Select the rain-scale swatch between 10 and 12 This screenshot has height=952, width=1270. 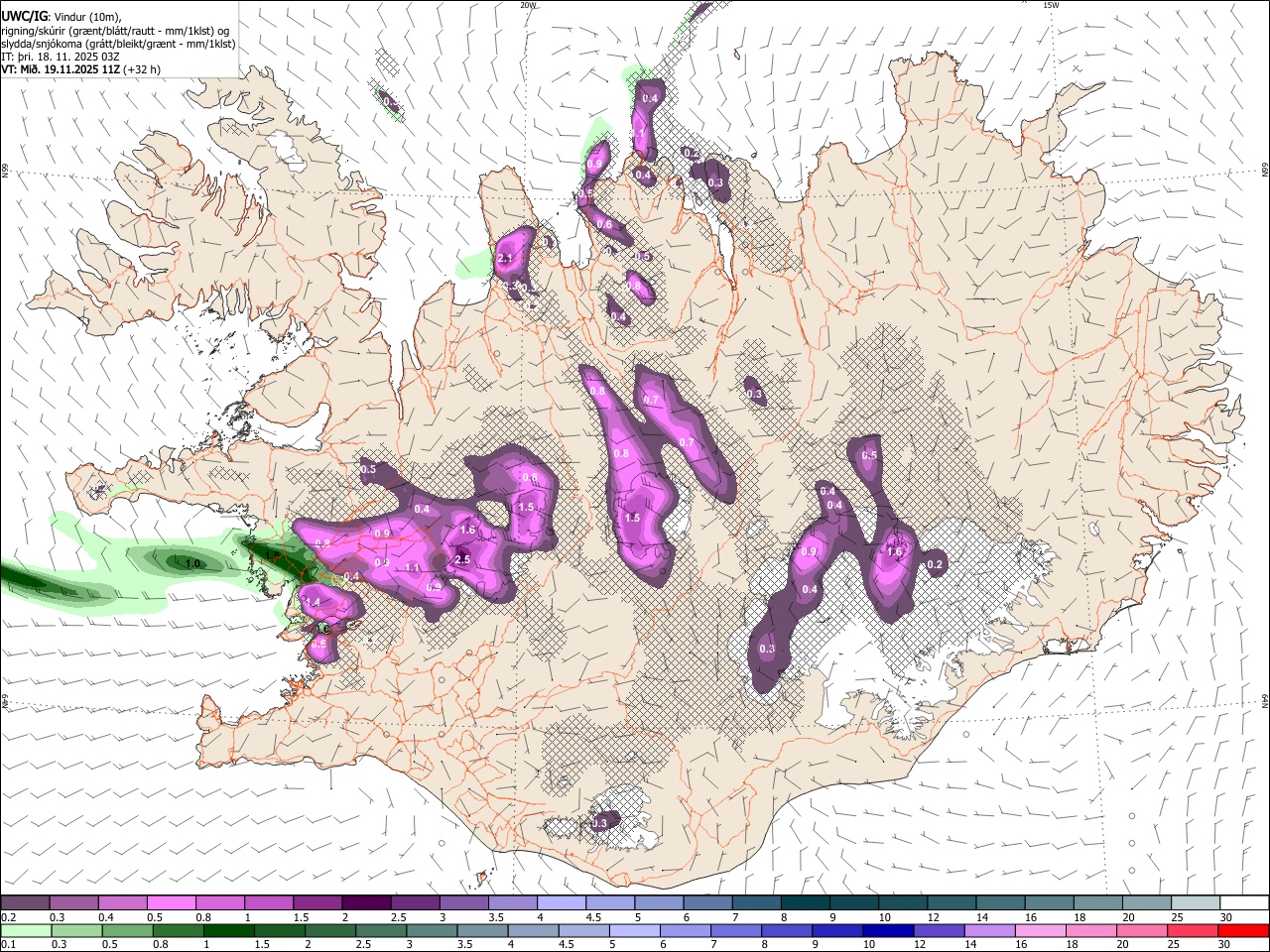(x=888, y=931)
